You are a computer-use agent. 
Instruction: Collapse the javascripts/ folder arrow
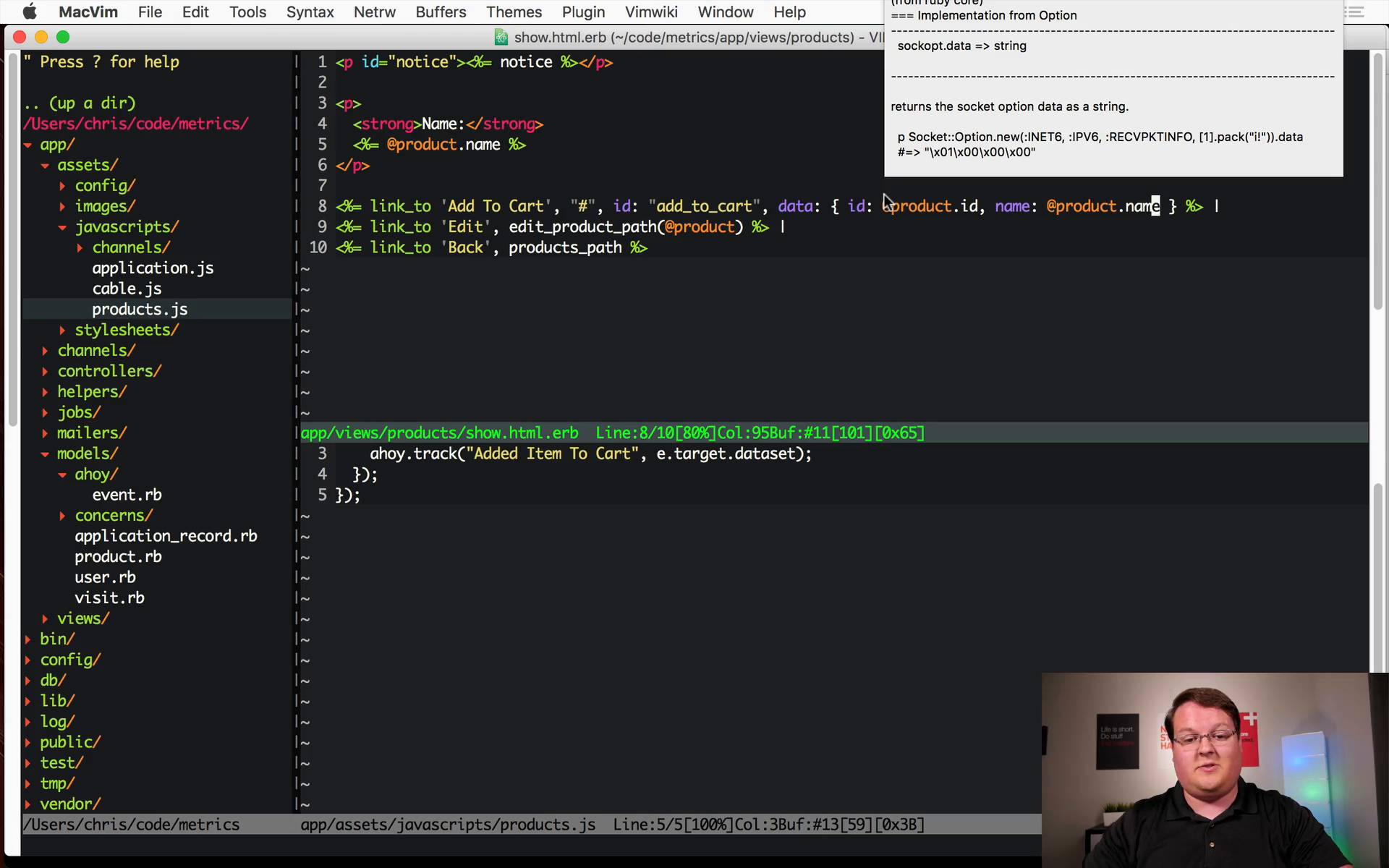[x=62, y=227]
